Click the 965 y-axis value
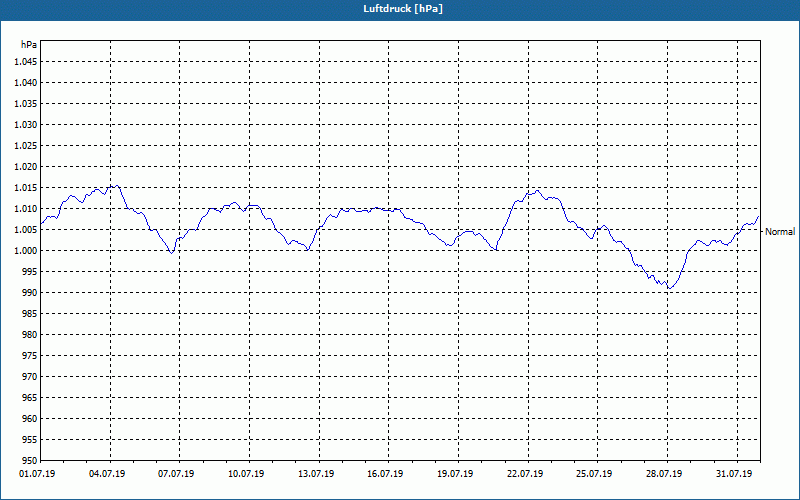 [x=30, y=397]
